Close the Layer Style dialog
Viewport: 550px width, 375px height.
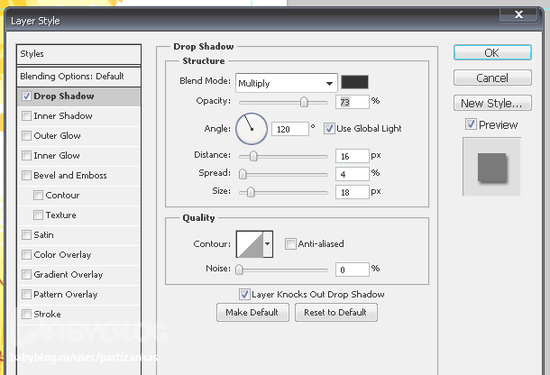(518, 14)
